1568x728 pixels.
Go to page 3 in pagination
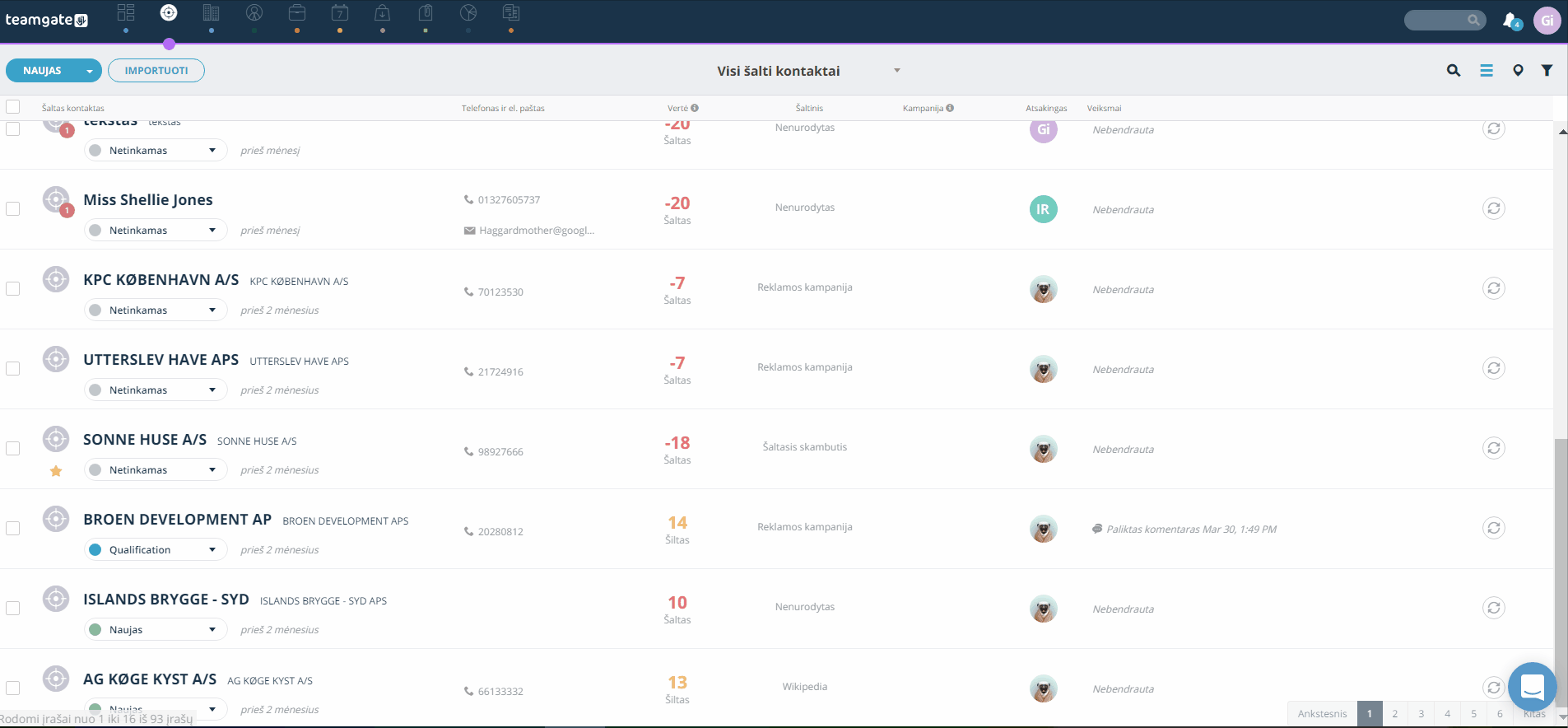tap(1421, 714)
